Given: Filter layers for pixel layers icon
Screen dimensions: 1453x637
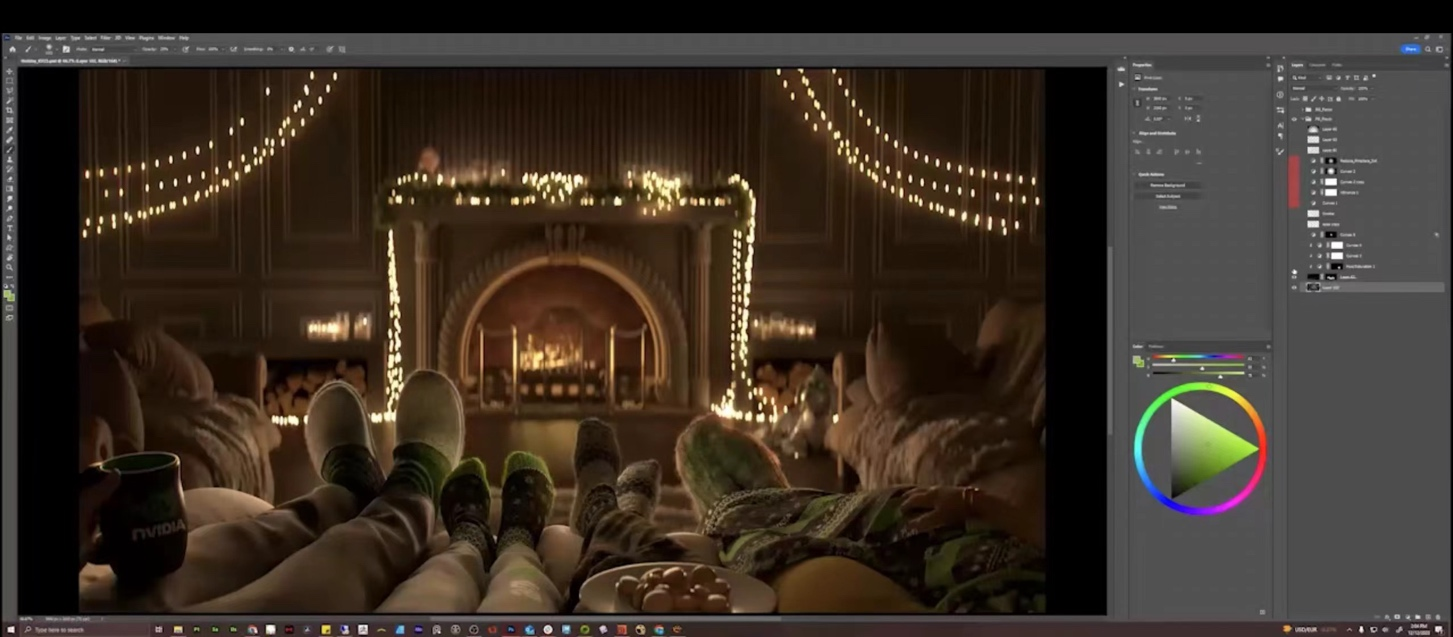Looking at the screenshot, I should (1329, 78).
